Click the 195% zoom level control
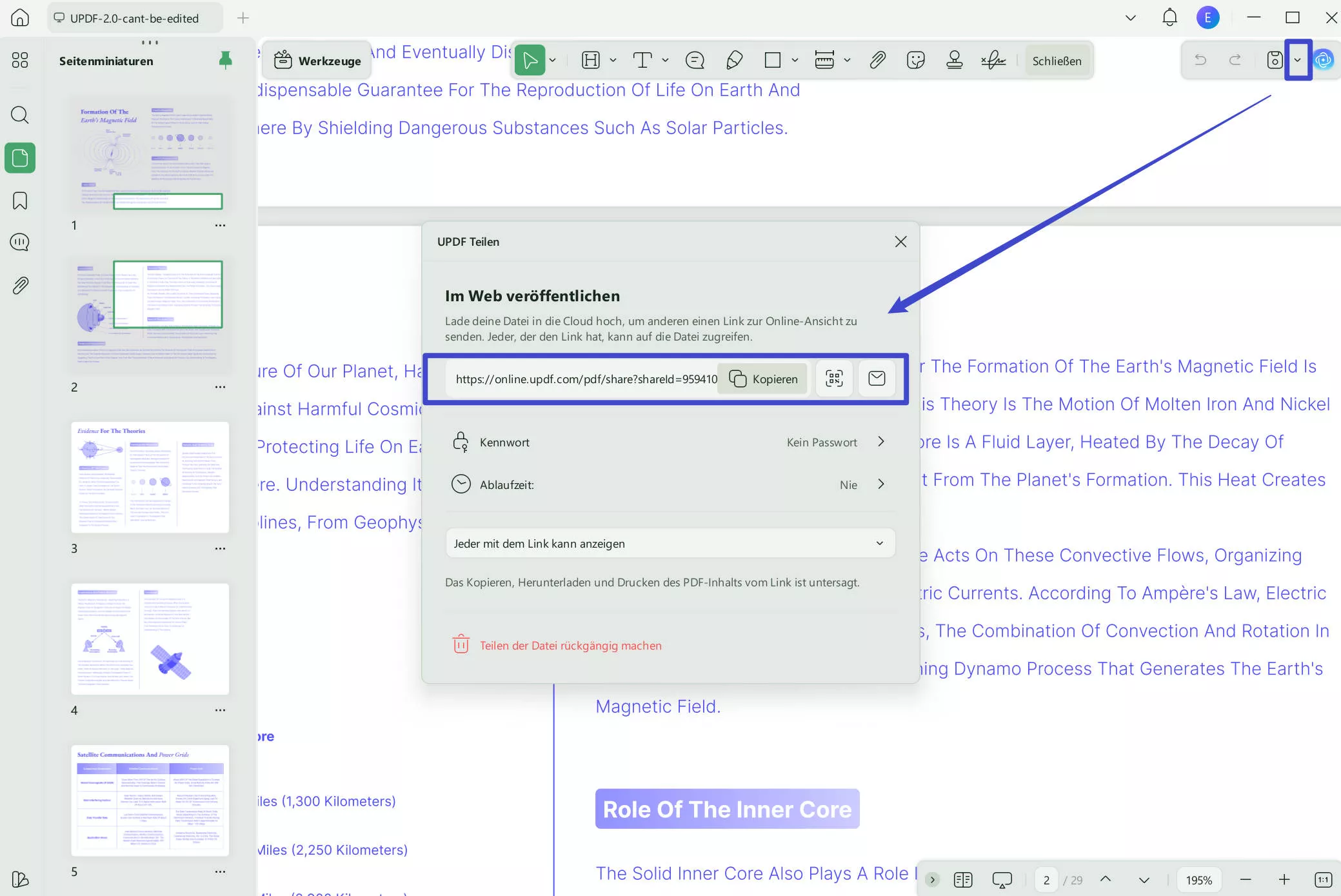This screenshot has width=1341, height=896. [1199, 879]
